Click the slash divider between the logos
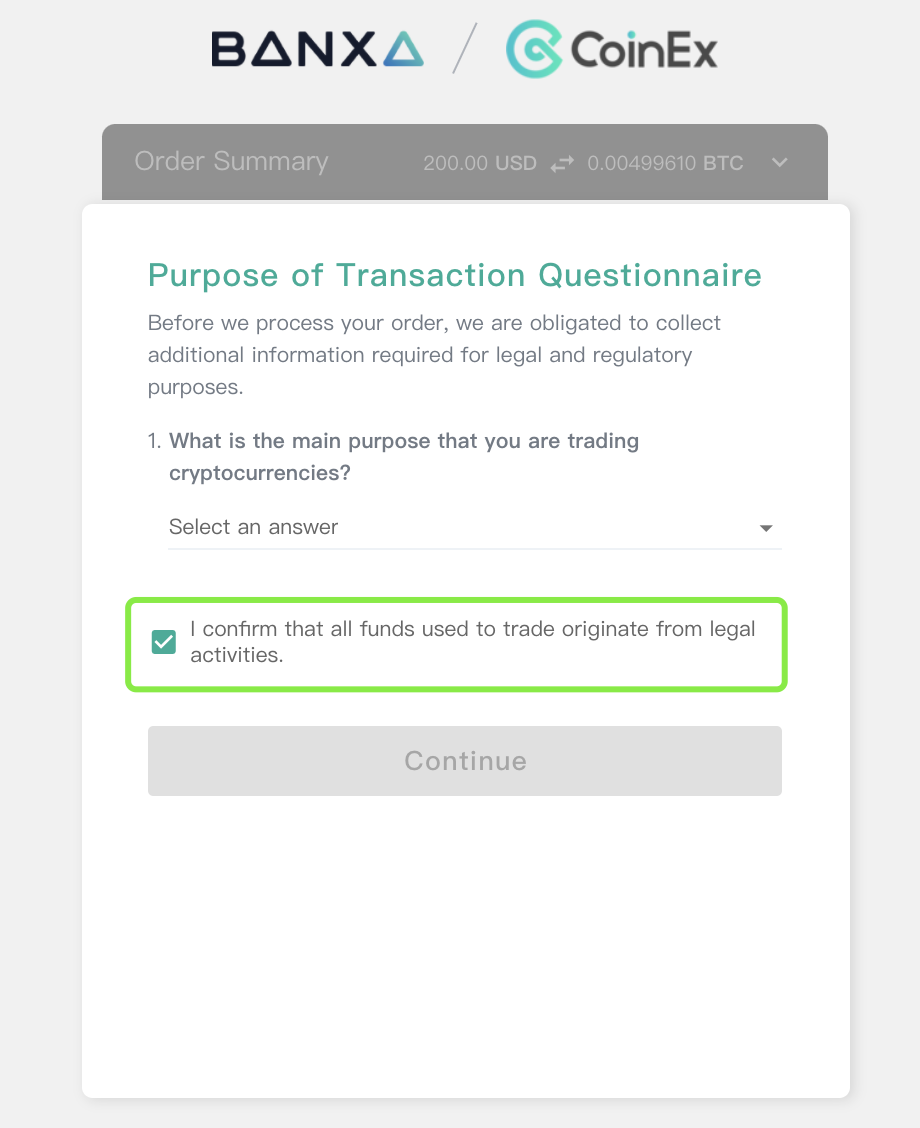 465,49
